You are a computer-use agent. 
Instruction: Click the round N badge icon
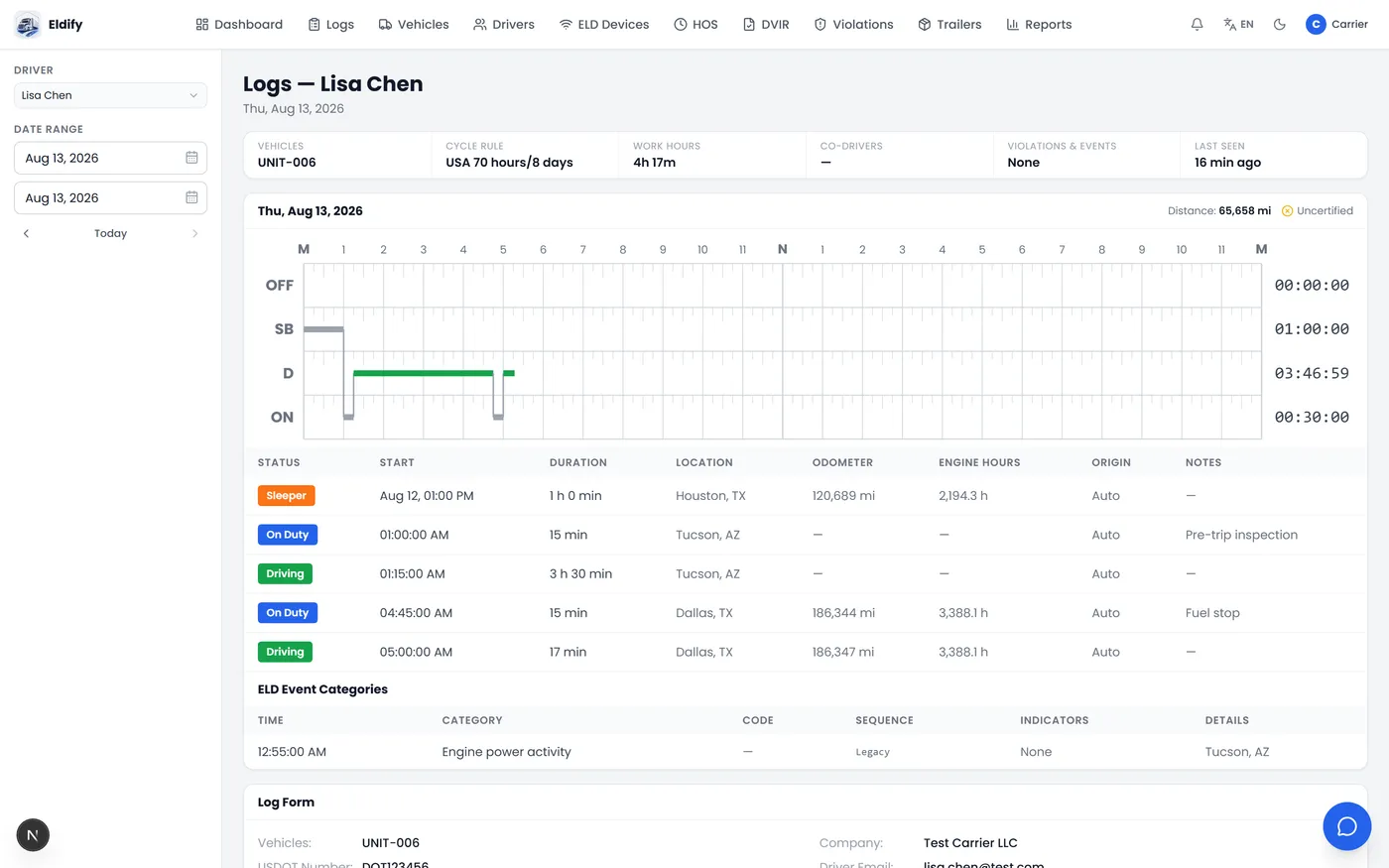click(x=33, y=835)
